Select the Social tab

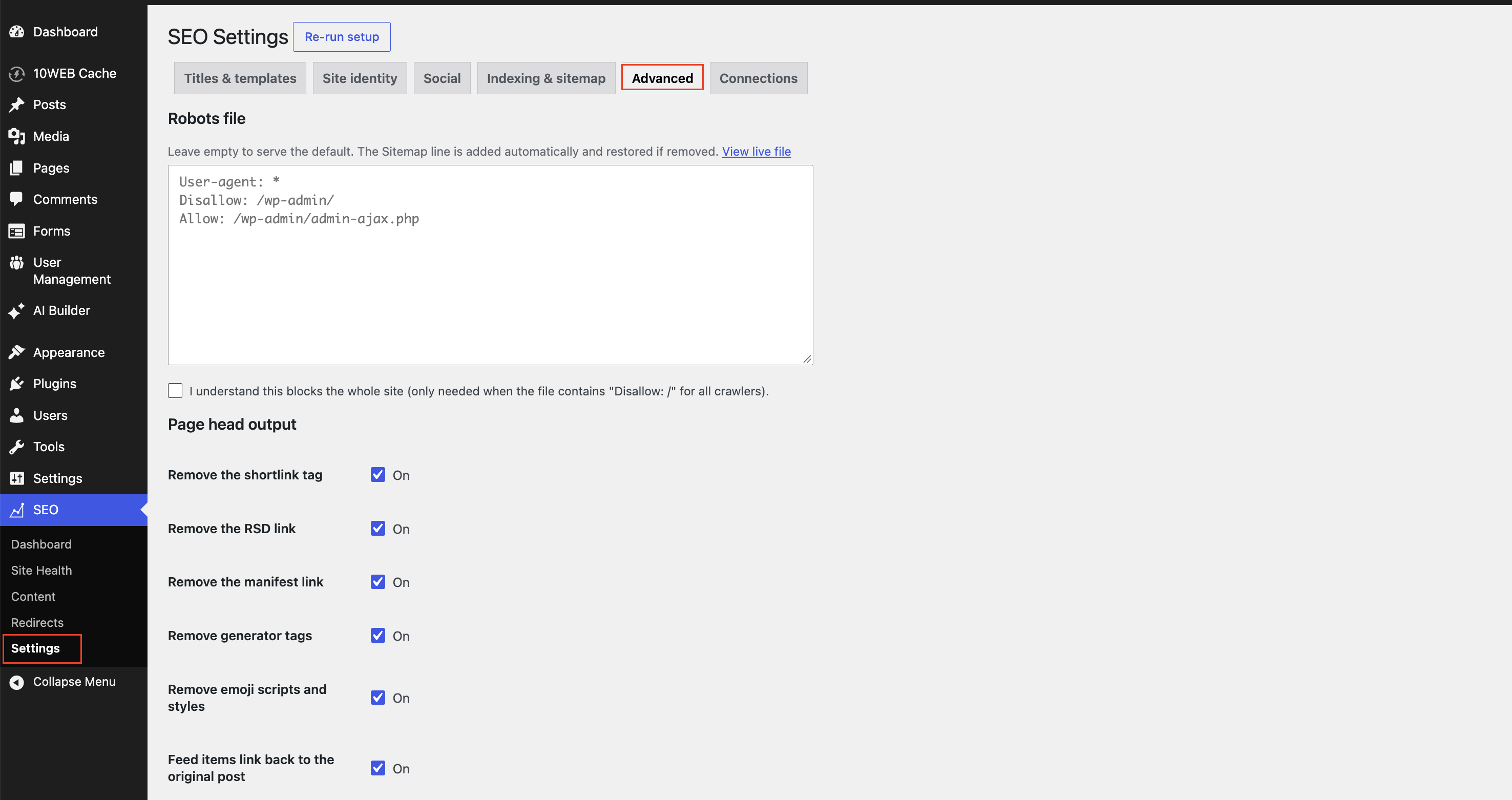click(x=442, y=78)
